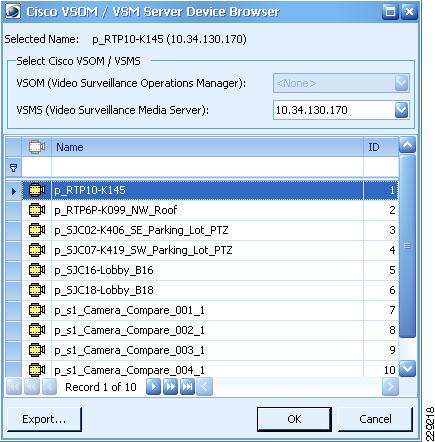
Task: Select row p_SJC16-Lobby_B16
Action: click(210, 270)
